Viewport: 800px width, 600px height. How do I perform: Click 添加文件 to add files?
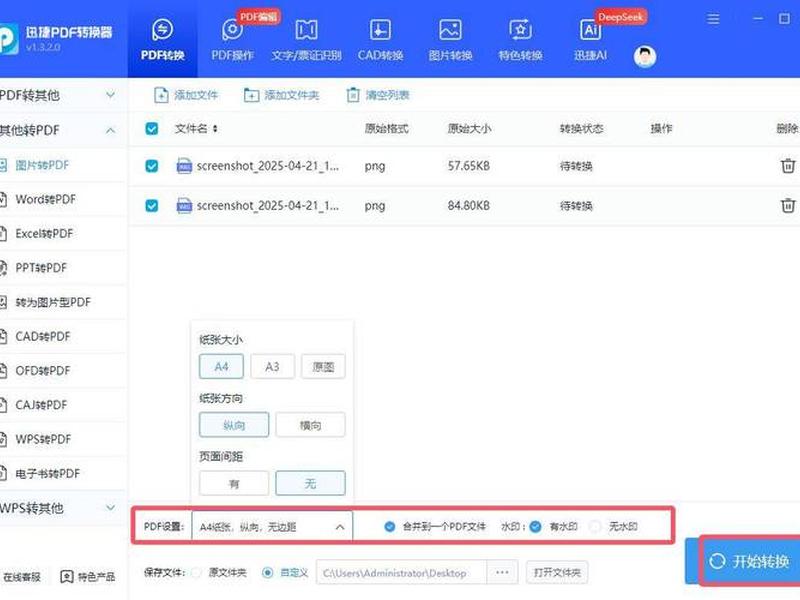[x=186, y=95]
